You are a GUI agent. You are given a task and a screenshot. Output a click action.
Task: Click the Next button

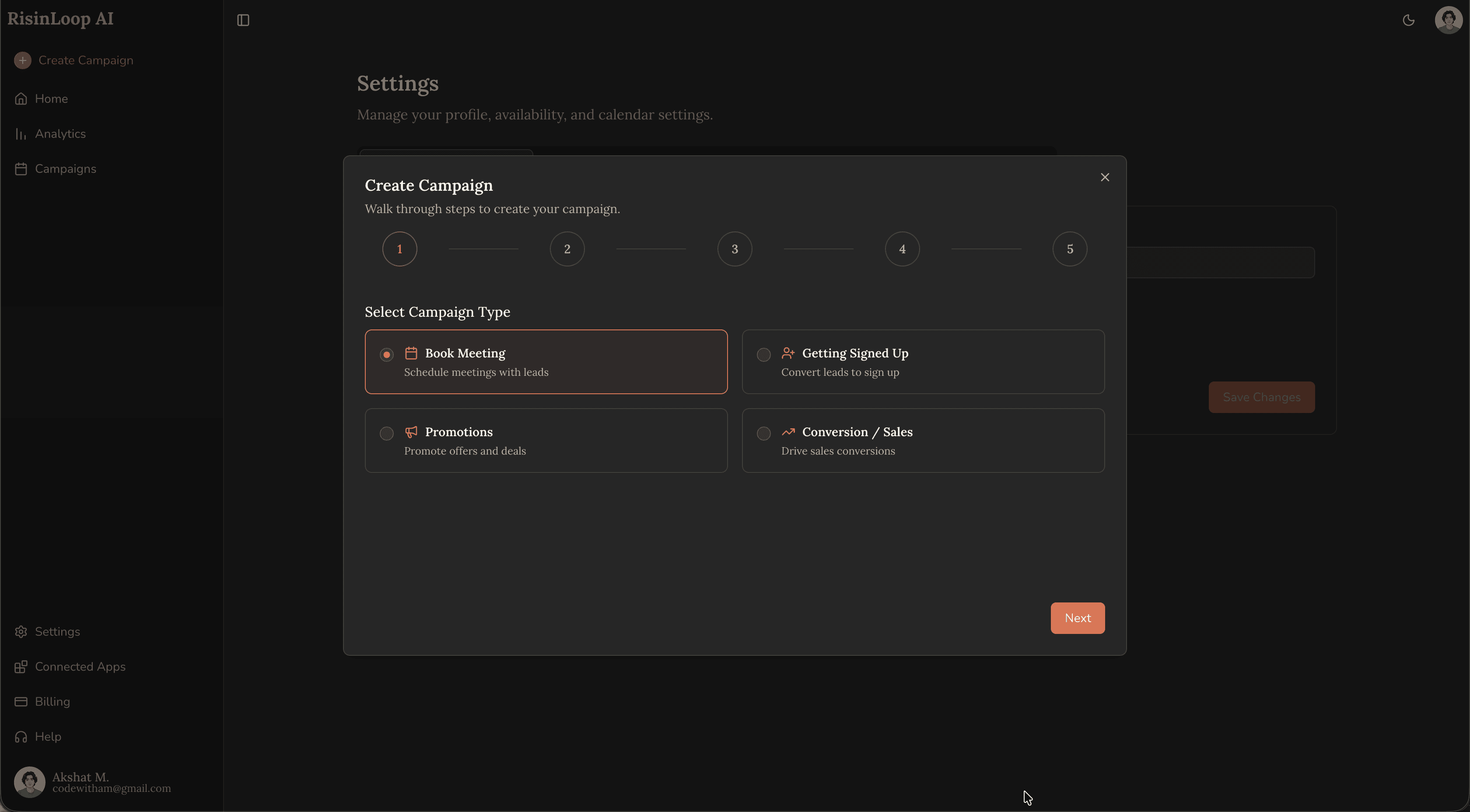point(1078,618)
